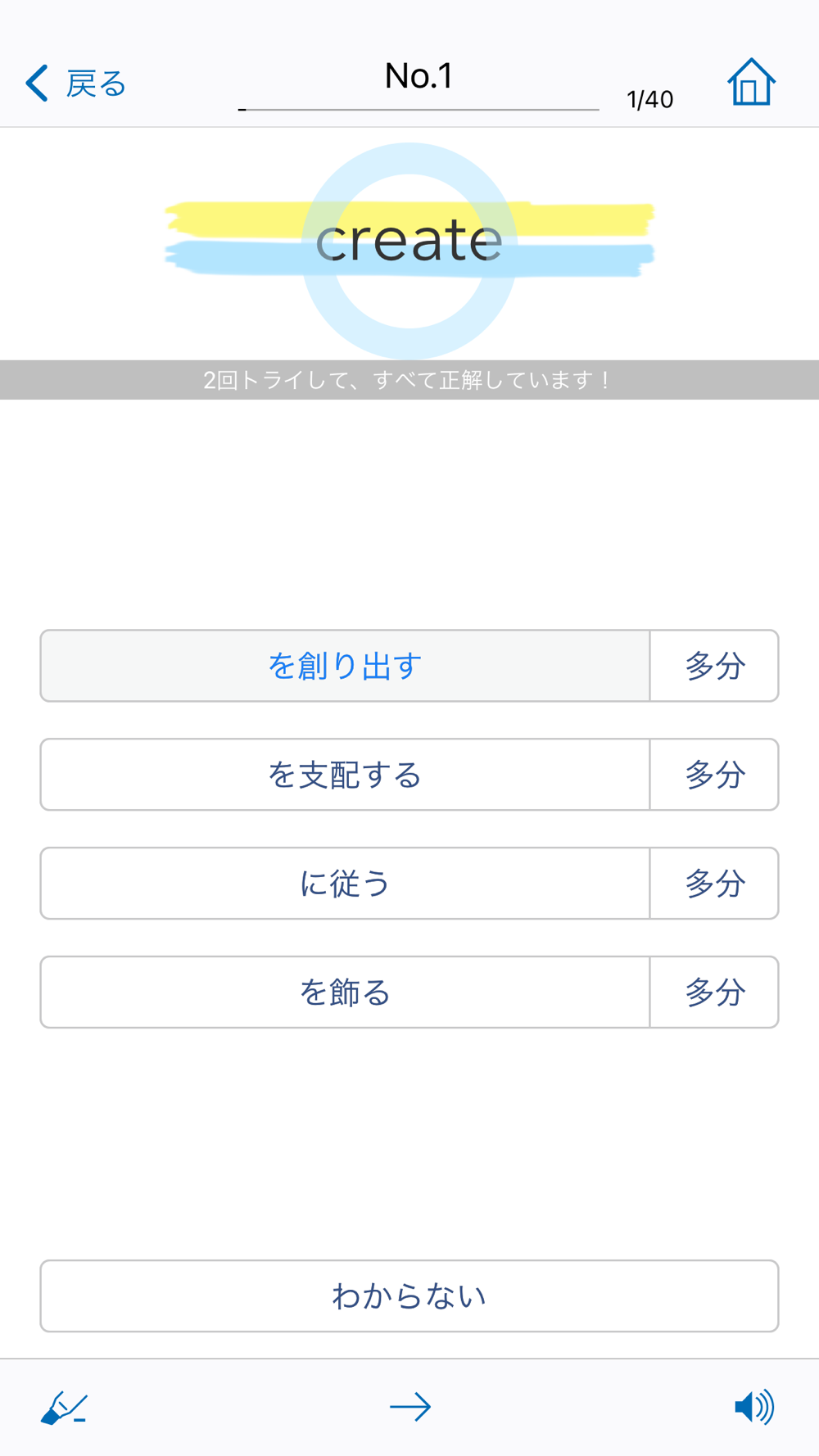Image resolution: width=819 pixels, height=1456 pixels.
Task: Tap the back chevron icon
Action: coord(37,84)
